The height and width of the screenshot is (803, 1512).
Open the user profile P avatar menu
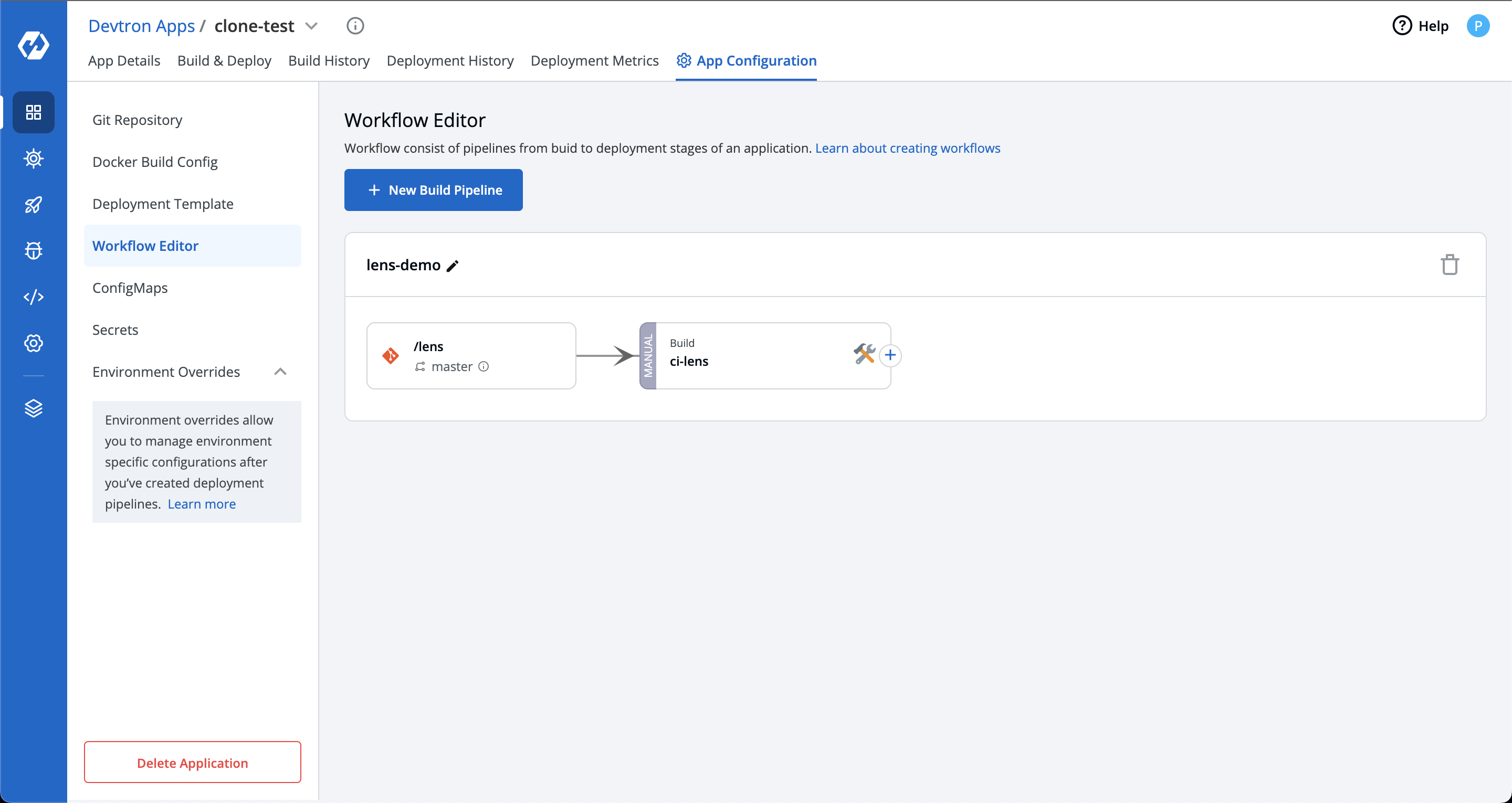pos(1477,26)
